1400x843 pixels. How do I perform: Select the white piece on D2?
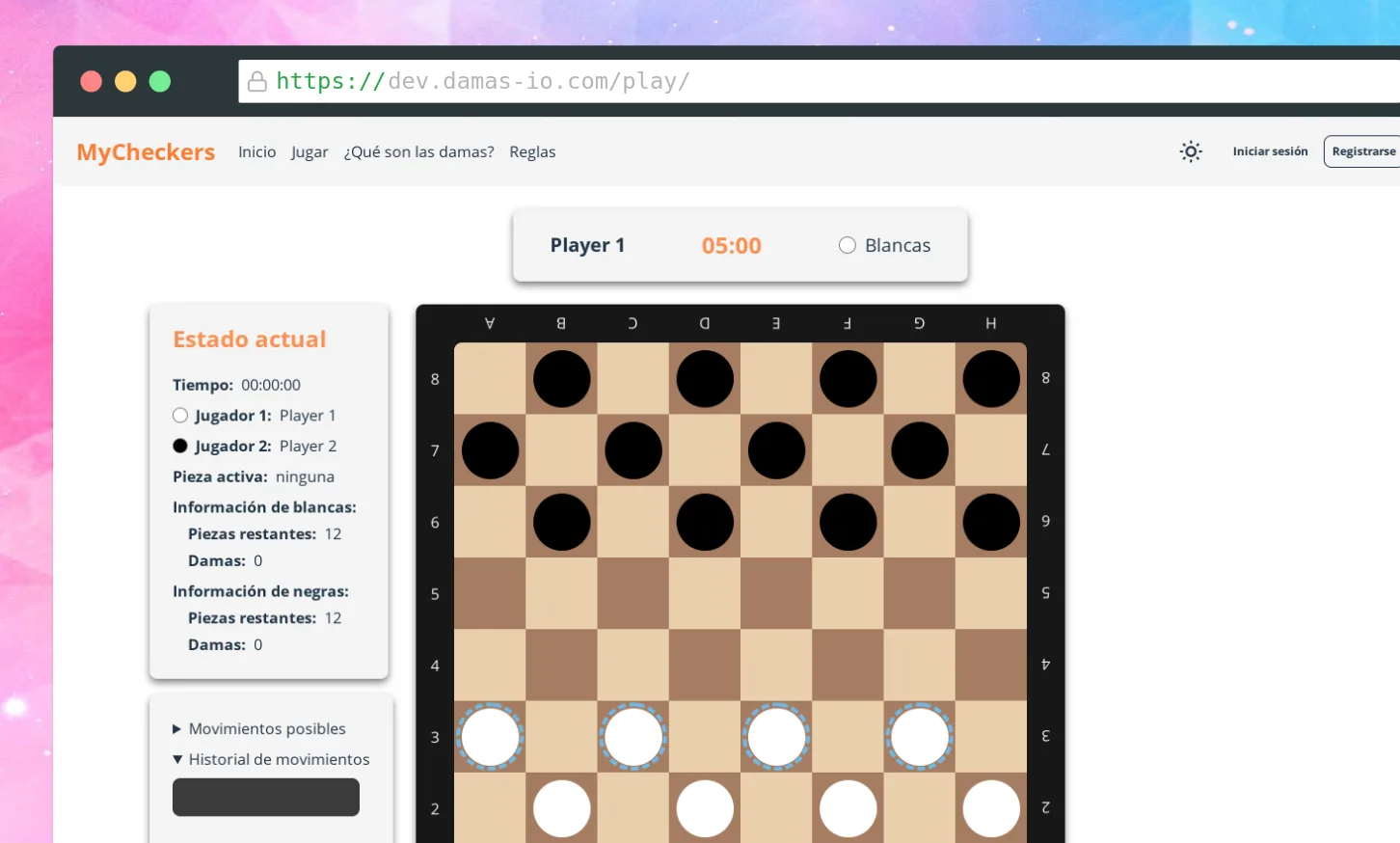[x=705, y=808]
